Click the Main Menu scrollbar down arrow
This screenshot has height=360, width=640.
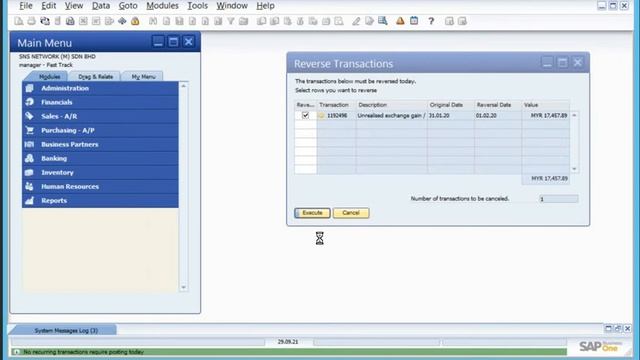(183, 287)
